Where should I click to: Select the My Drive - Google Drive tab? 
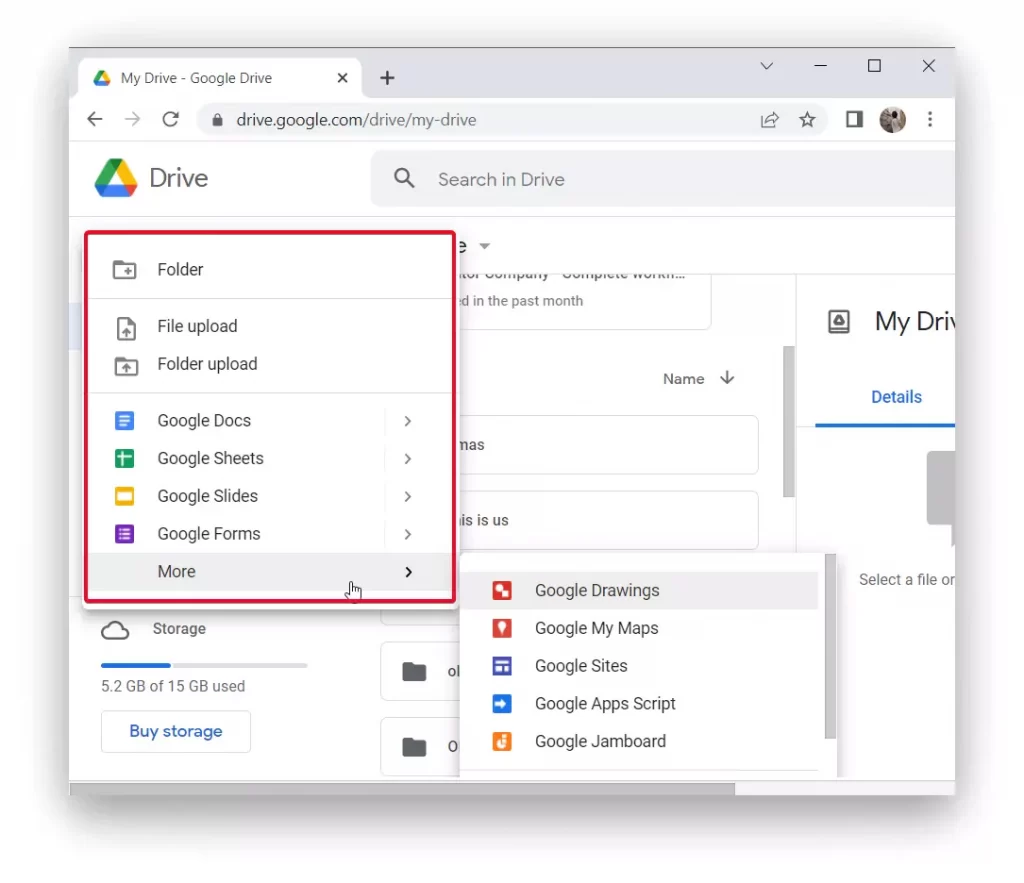[x=220, y=78]
